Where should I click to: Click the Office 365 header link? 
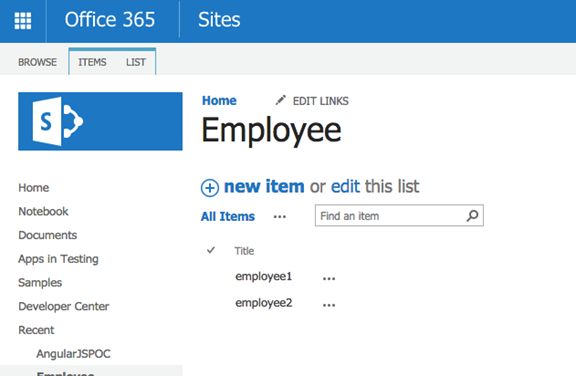(110, 20)
